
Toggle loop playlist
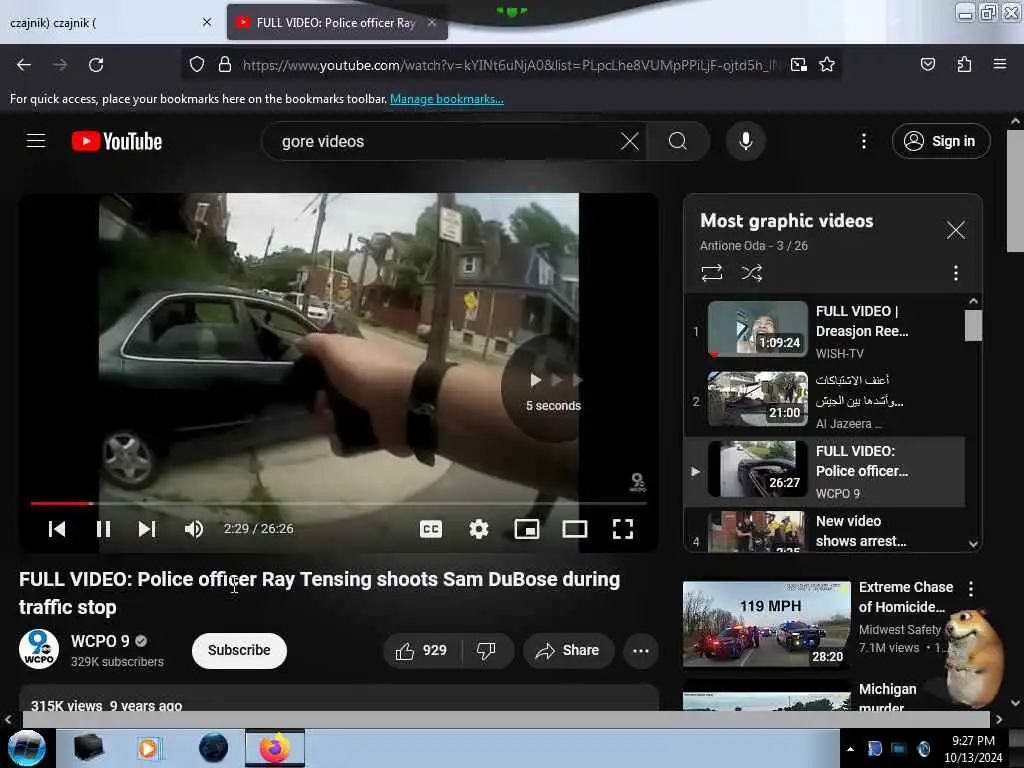(x=712, y=273)
